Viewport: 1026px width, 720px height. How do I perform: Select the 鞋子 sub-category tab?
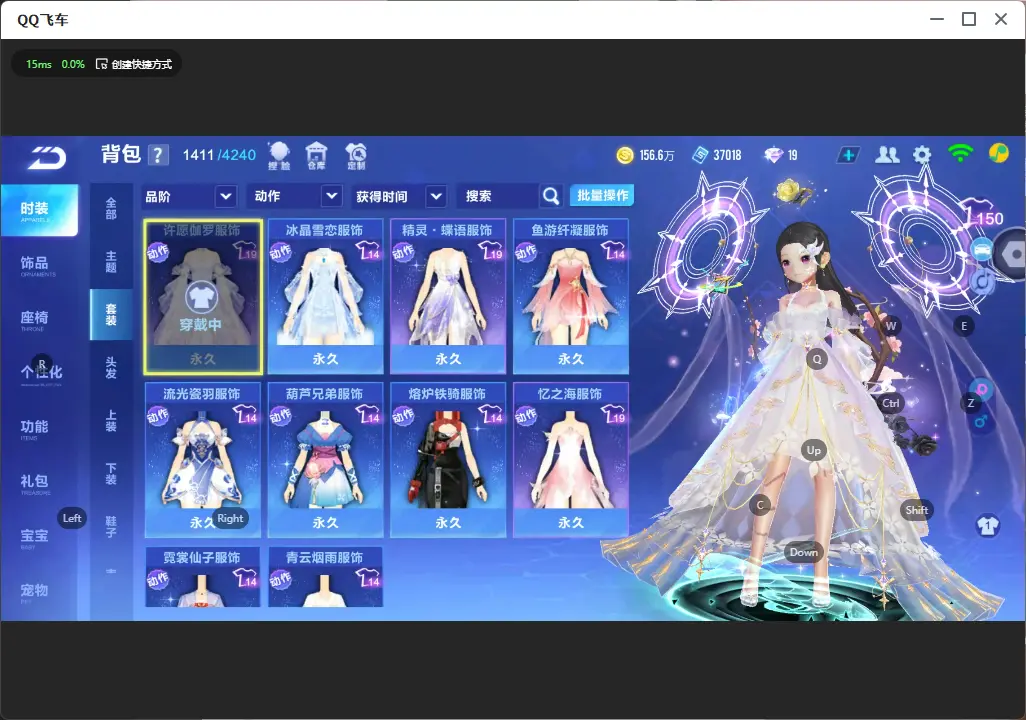[x=111, y=527]
